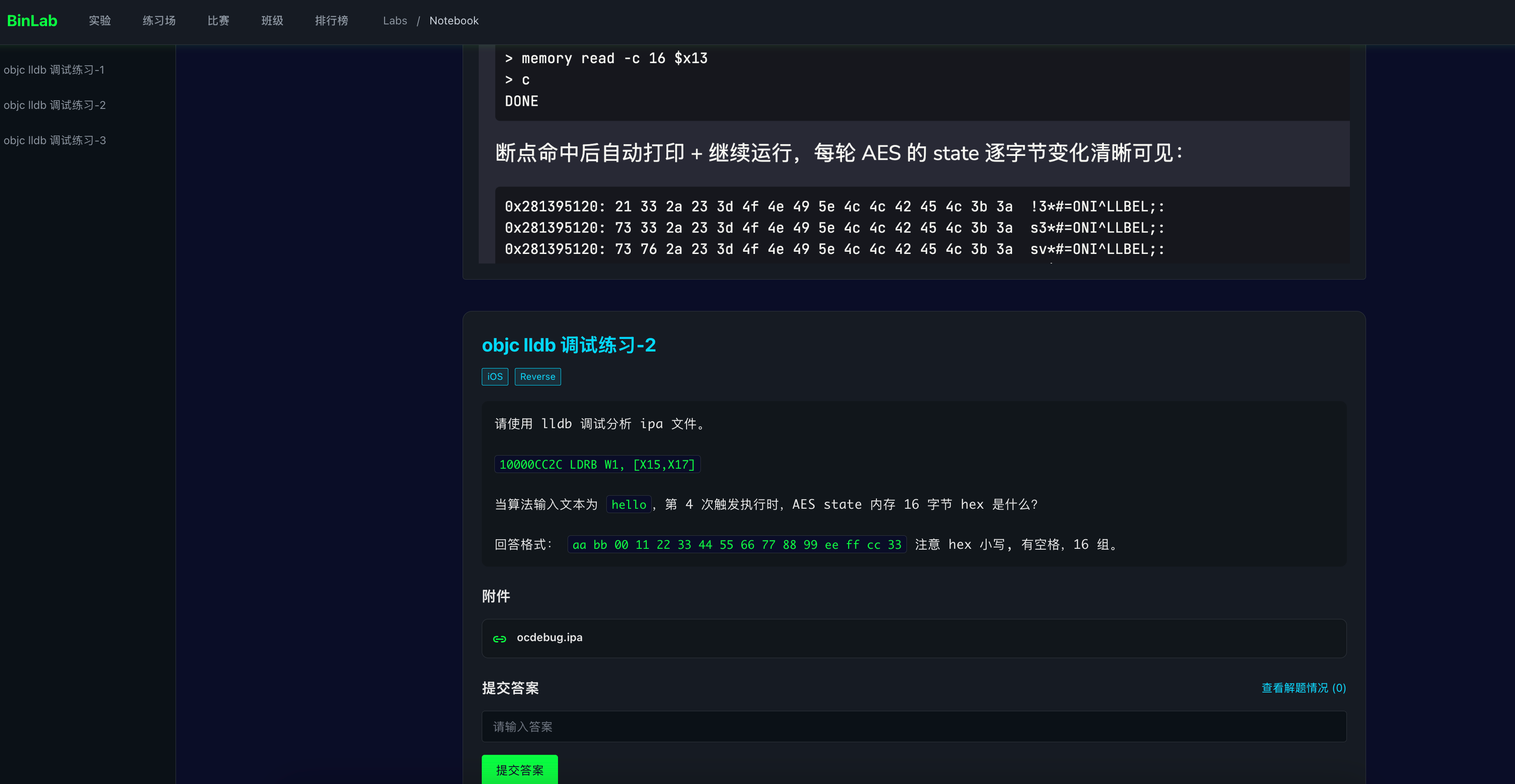Download the ocdebug.ipa attachment
Viewport: 1515px width, 784px height.
(x=549, y=638)
